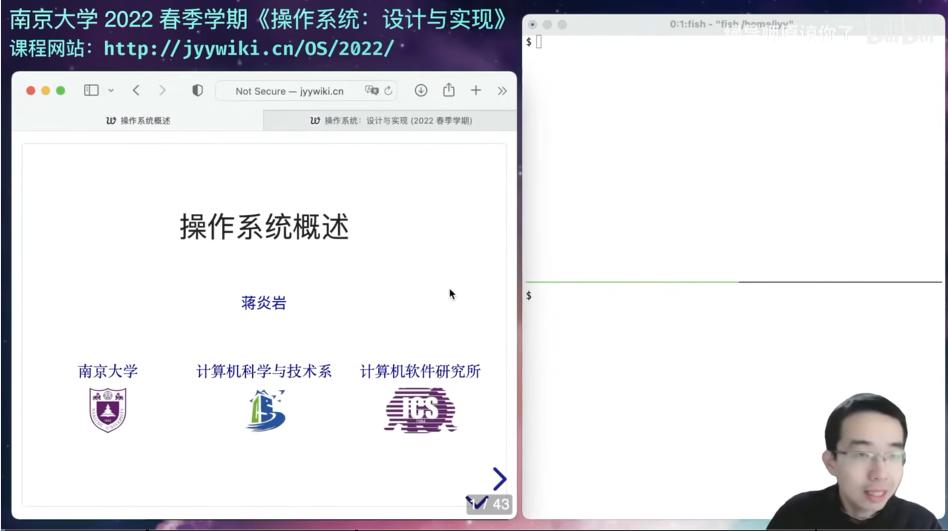Go back with the left arrow
948x531 pixels.
136,90
